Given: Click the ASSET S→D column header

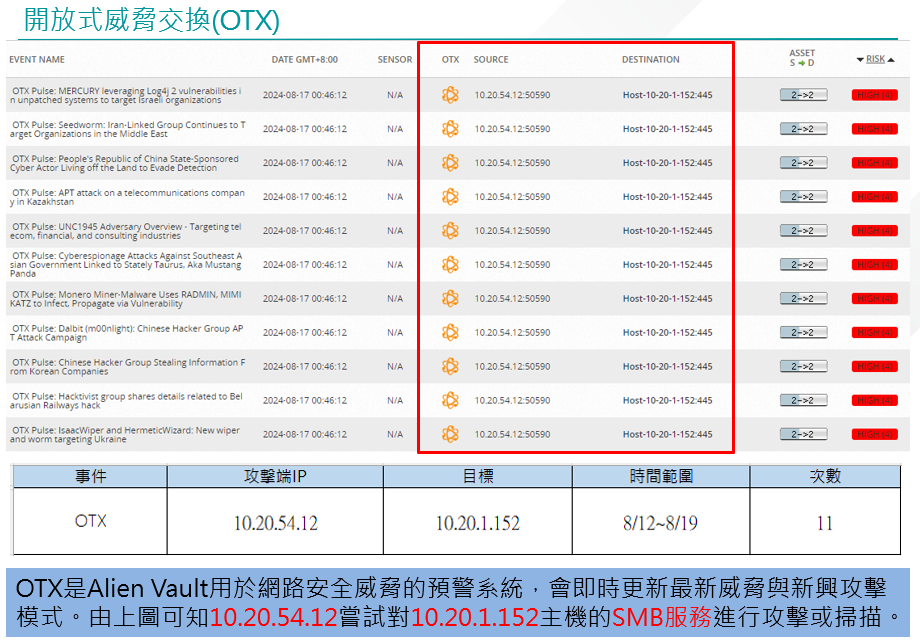Looking at the screenshot, I should pos(802,58).
